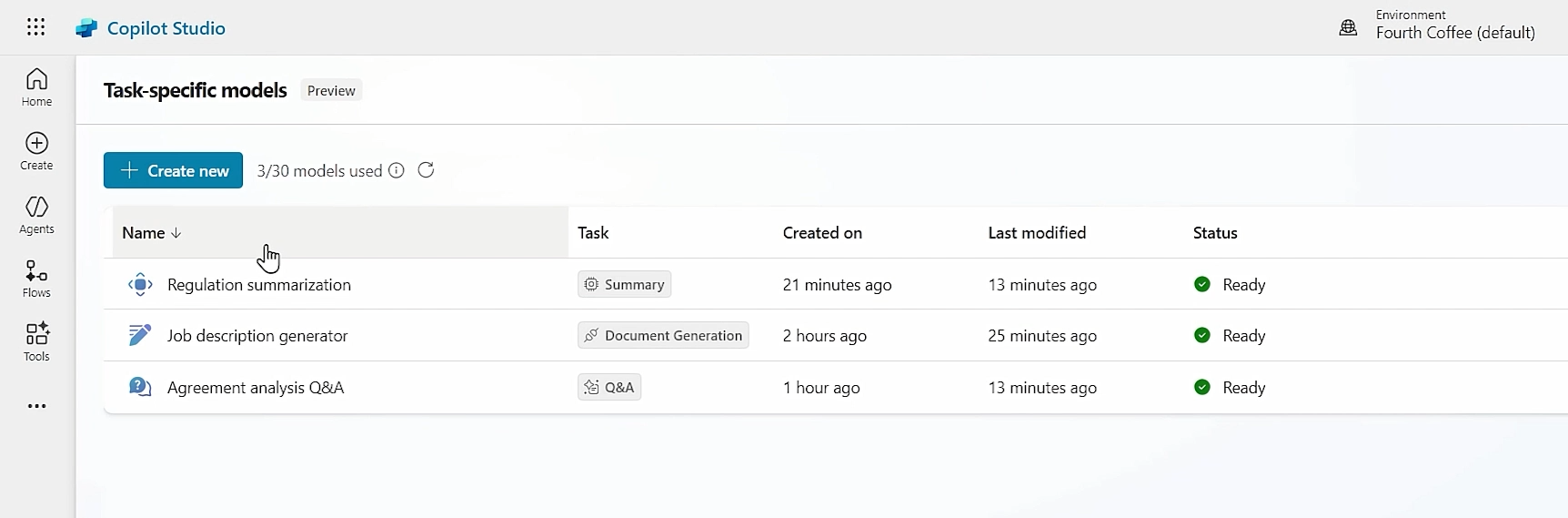
Task: Click the Create new button
Action: tap(173, 170)
